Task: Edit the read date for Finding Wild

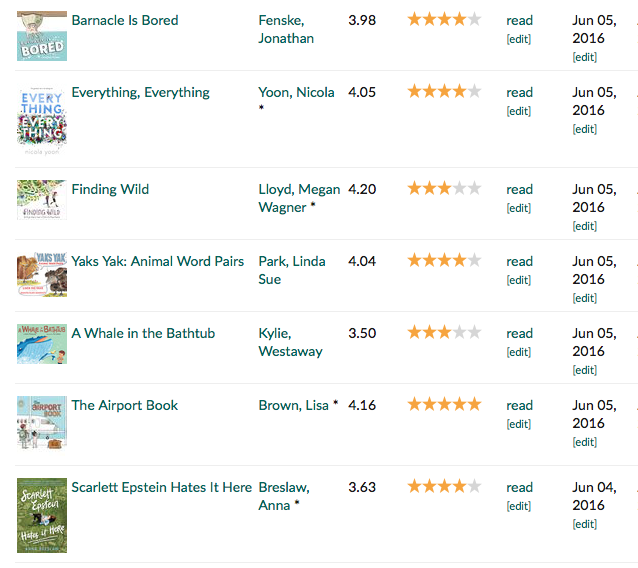Action: 584,226
